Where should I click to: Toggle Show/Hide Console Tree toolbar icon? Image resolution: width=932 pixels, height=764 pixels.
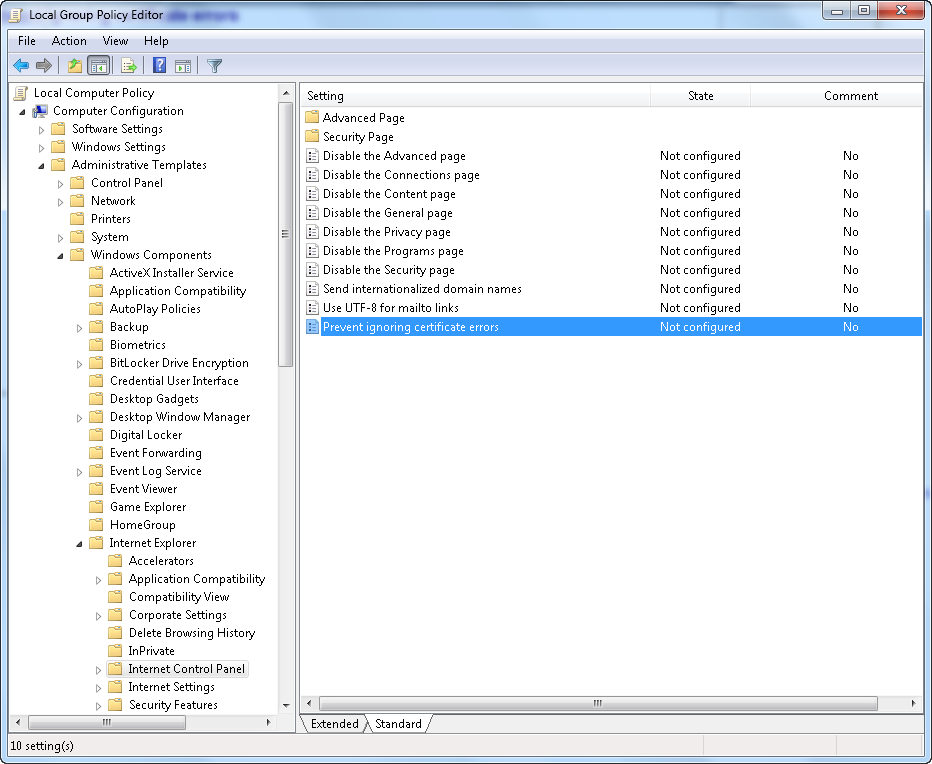(98, 66)
